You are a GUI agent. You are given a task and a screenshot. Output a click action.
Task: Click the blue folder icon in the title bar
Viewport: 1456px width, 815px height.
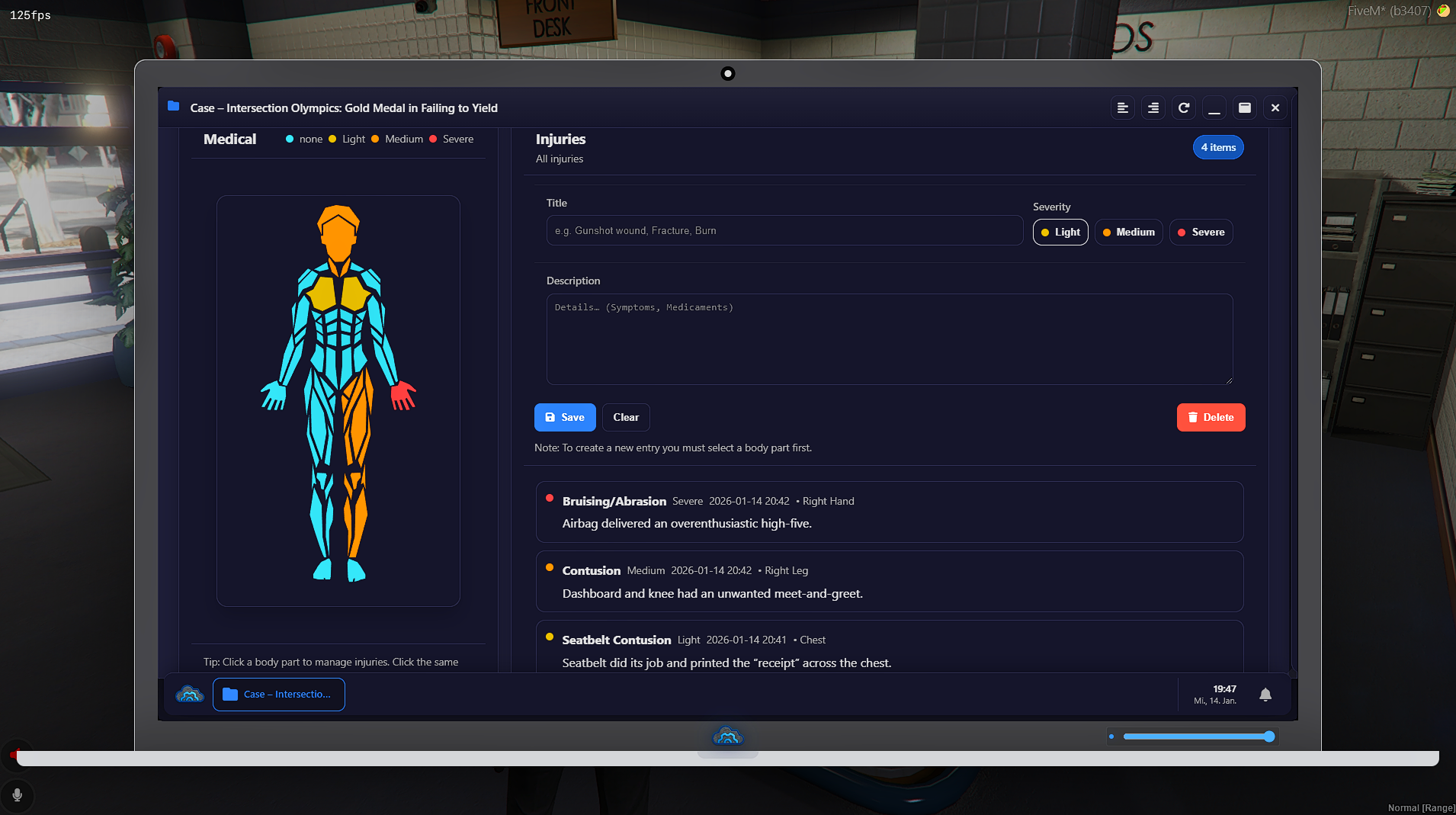coord(174,107)
